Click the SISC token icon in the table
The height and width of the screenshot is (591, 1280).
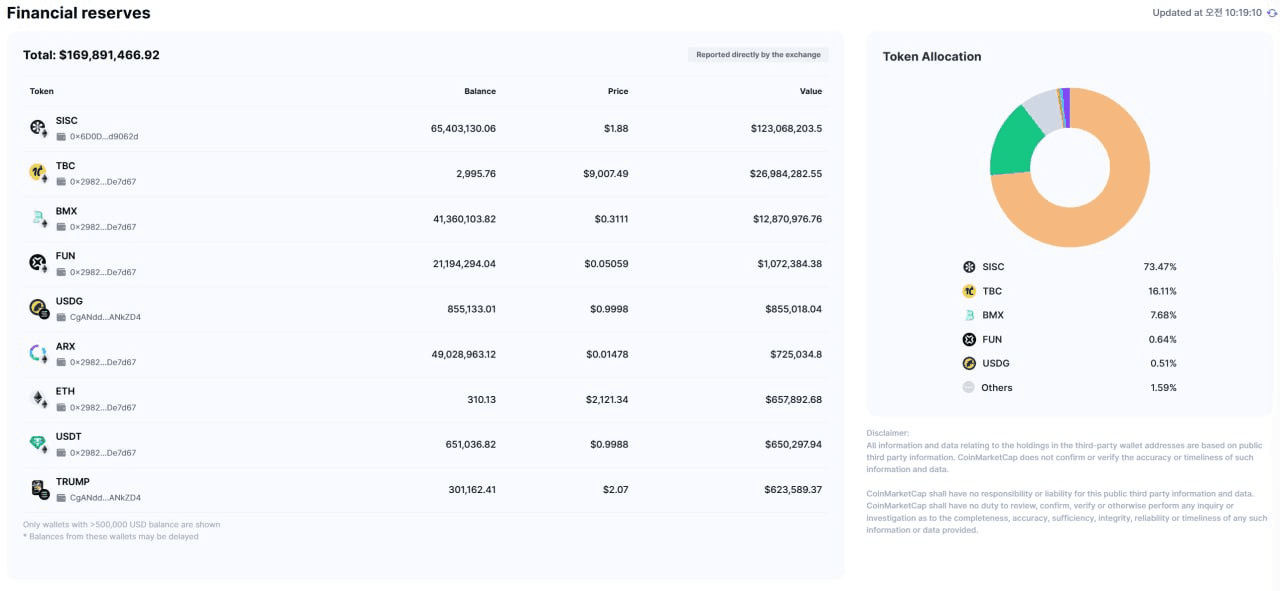pos(38,128)
